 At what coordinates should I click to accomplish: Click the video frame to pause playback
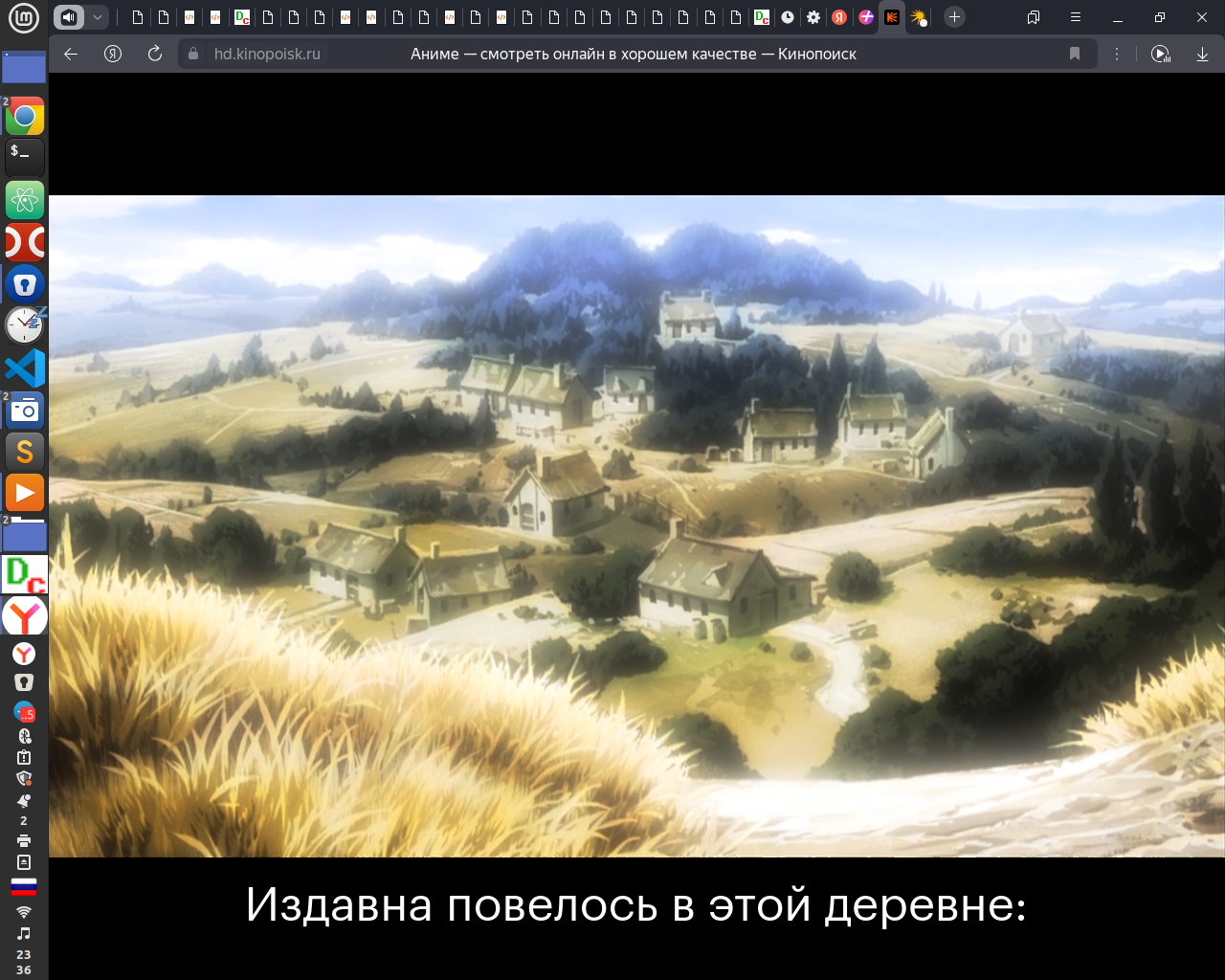[x=636, y=526]
